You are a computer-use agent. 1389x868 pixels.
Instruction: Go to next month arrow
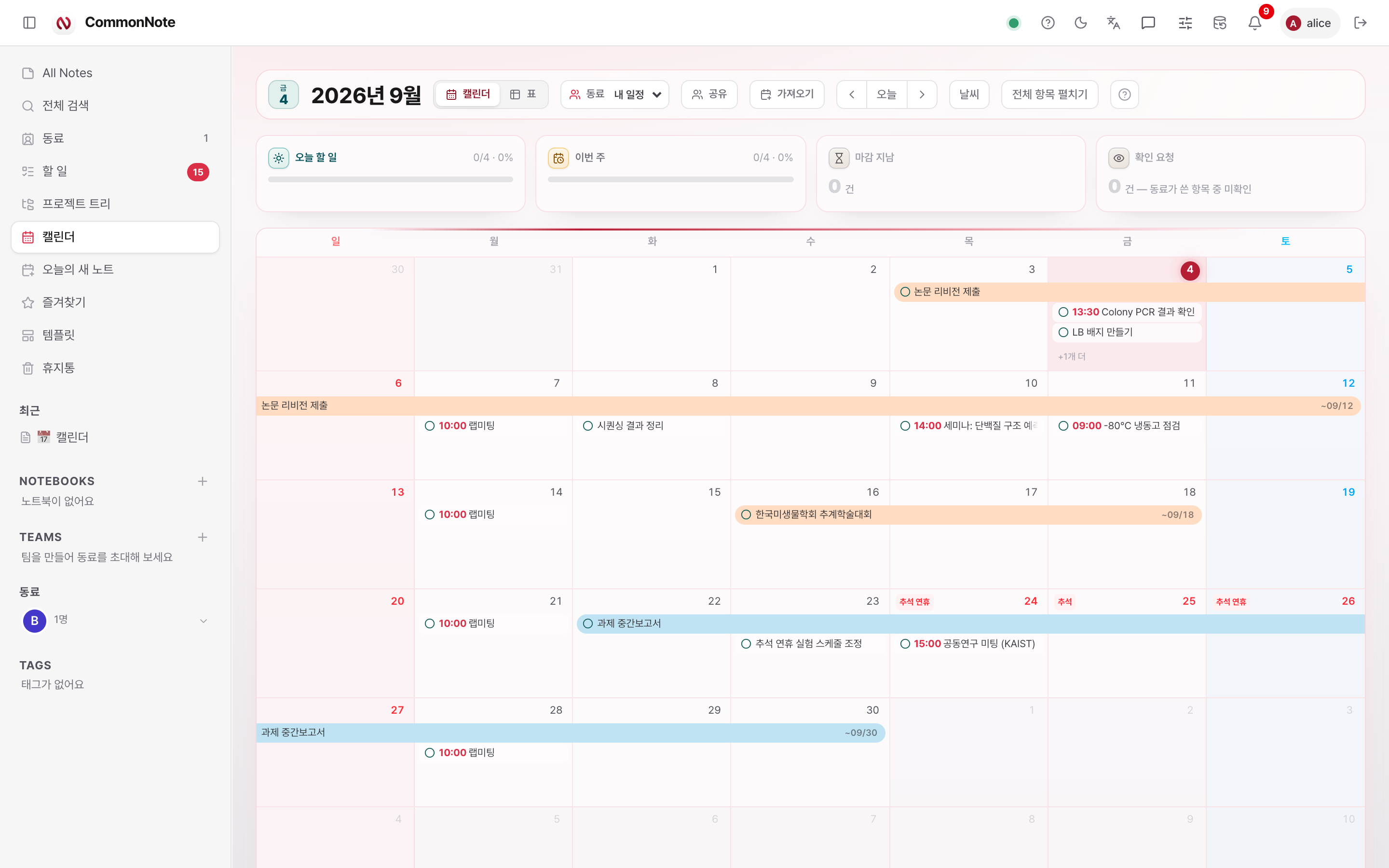(x=922, y=94)
